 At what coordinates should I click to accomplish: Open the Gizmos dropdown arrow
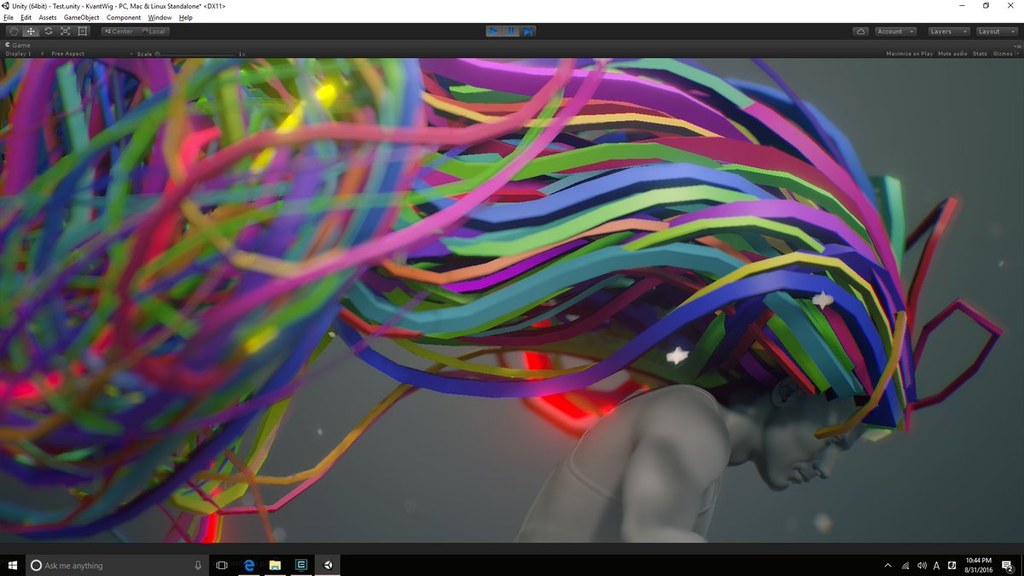click(x=1017, y=54)
